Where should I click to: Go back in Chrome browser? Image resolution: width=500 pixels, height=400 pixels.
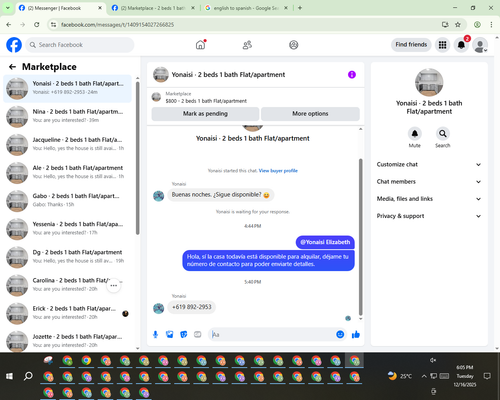[x=9, y=24]
